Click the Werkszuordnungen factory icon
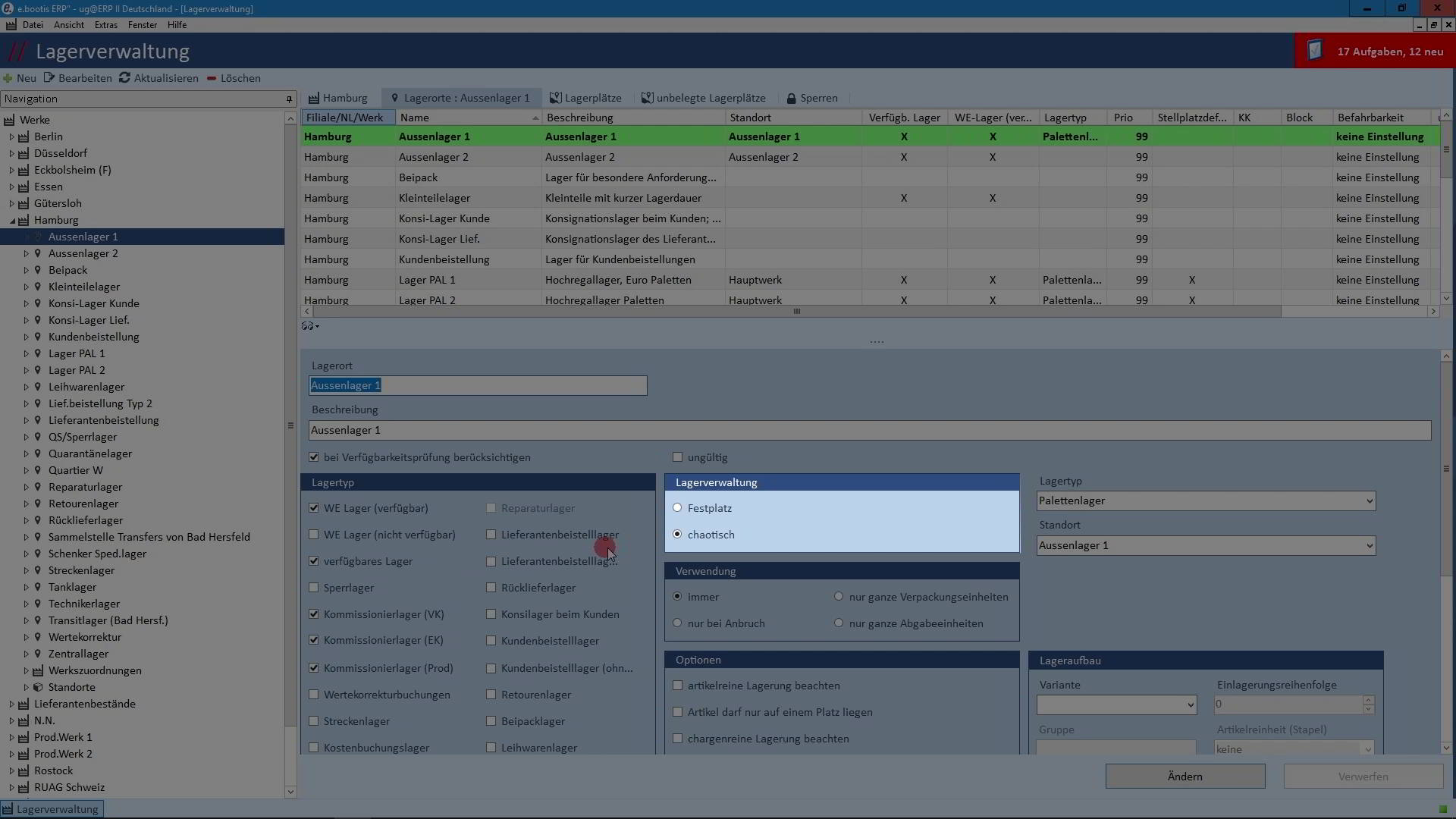Image resolution: width=1456 pixels, height=819 pixels. (38, 670)
